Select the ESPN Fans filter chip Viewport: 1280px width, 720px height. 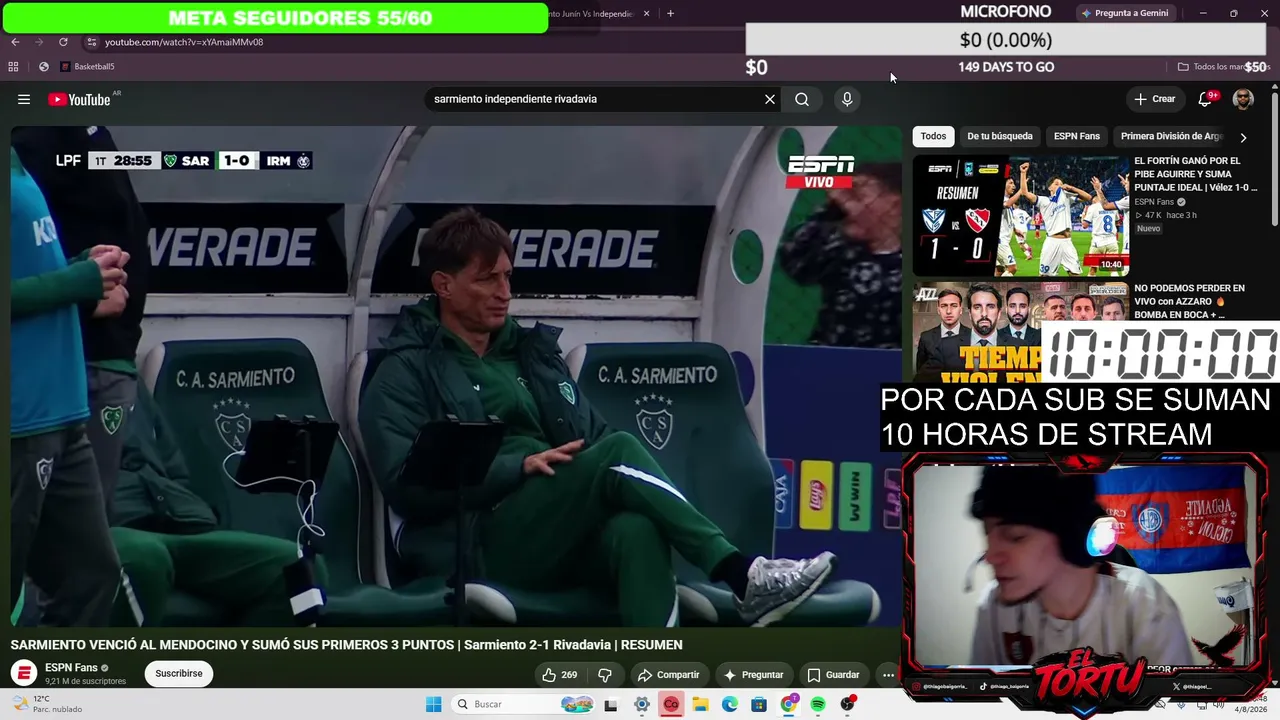click(1076, 136)
